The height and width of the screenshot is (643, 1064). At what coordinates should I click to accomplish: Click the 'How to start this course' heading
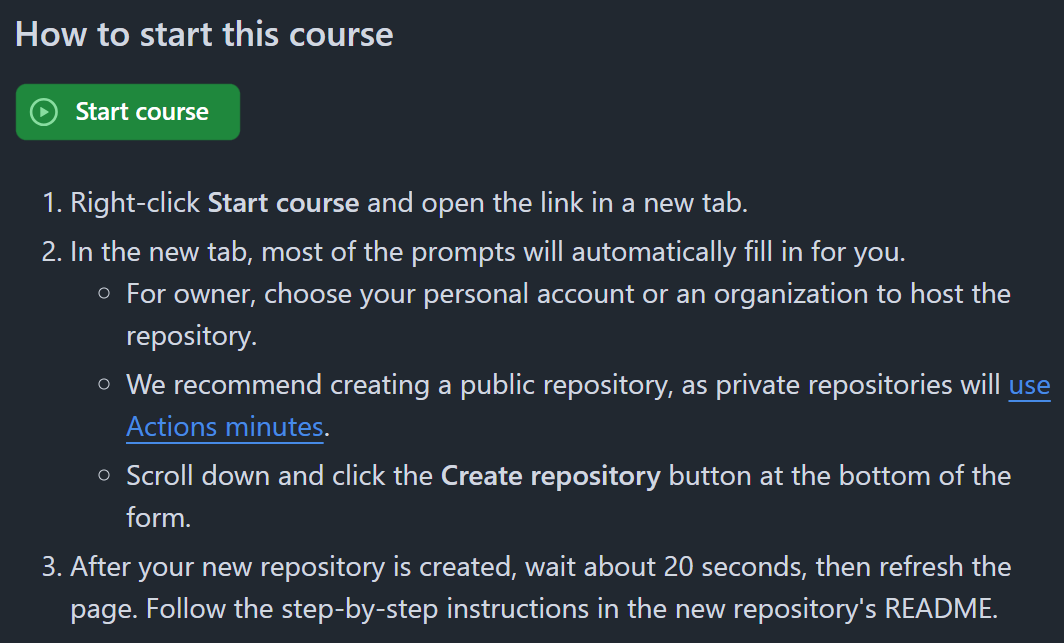point(204,34)
